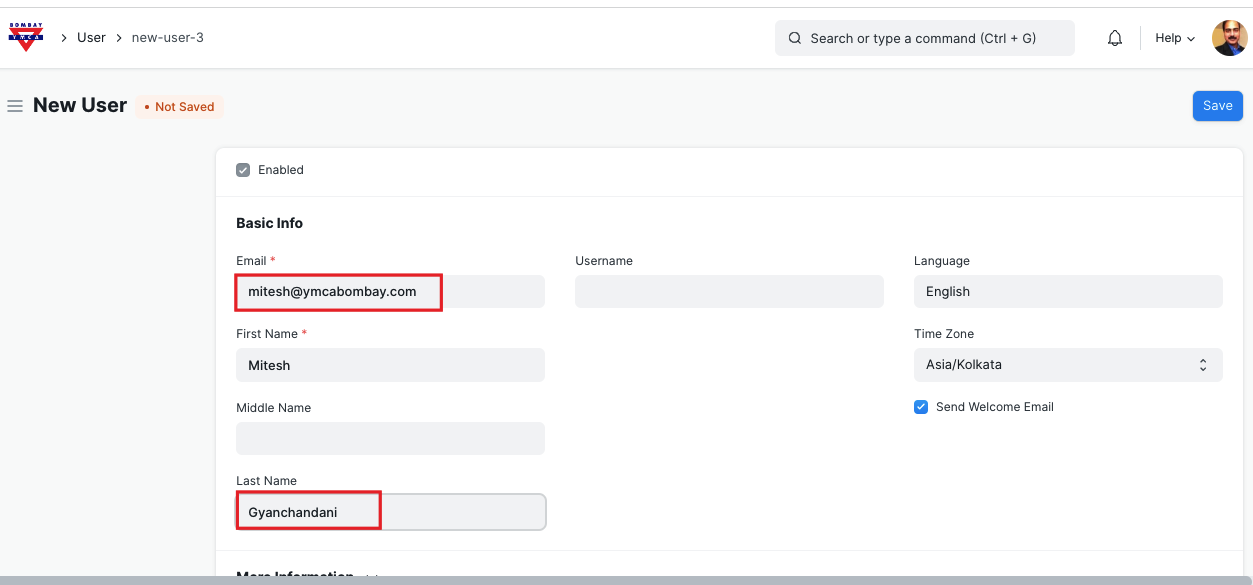The height and width of the screenshot is (585, 1253).
Task: Click the Email input field
Action: tap(390, 292)
